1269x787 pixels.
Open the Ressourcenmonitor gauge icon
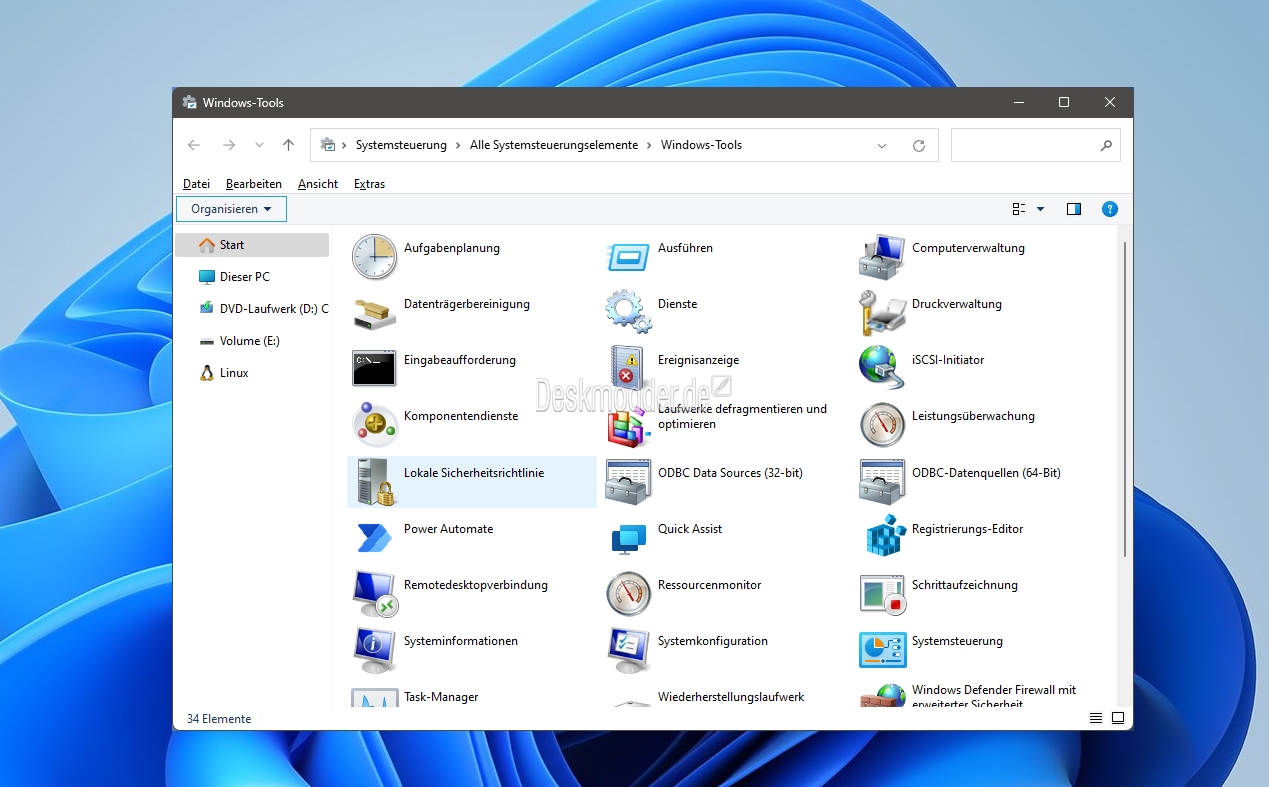(x=628, y=593)
